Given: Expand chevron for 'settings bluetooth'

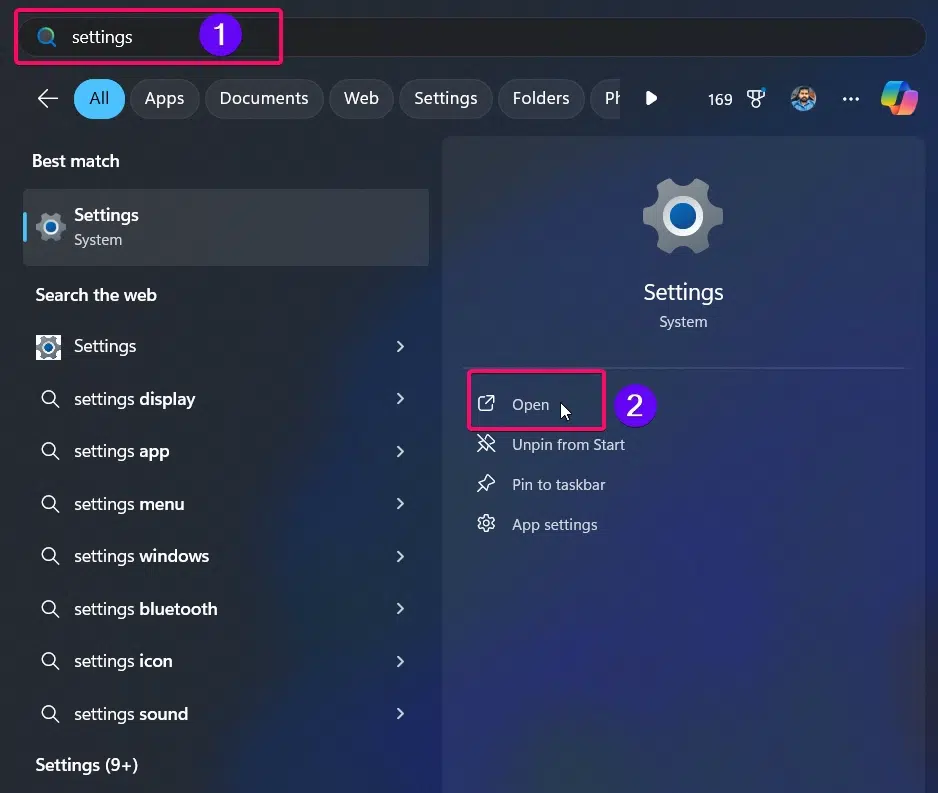Looking at the screenshot, I should tap(400, 608).
